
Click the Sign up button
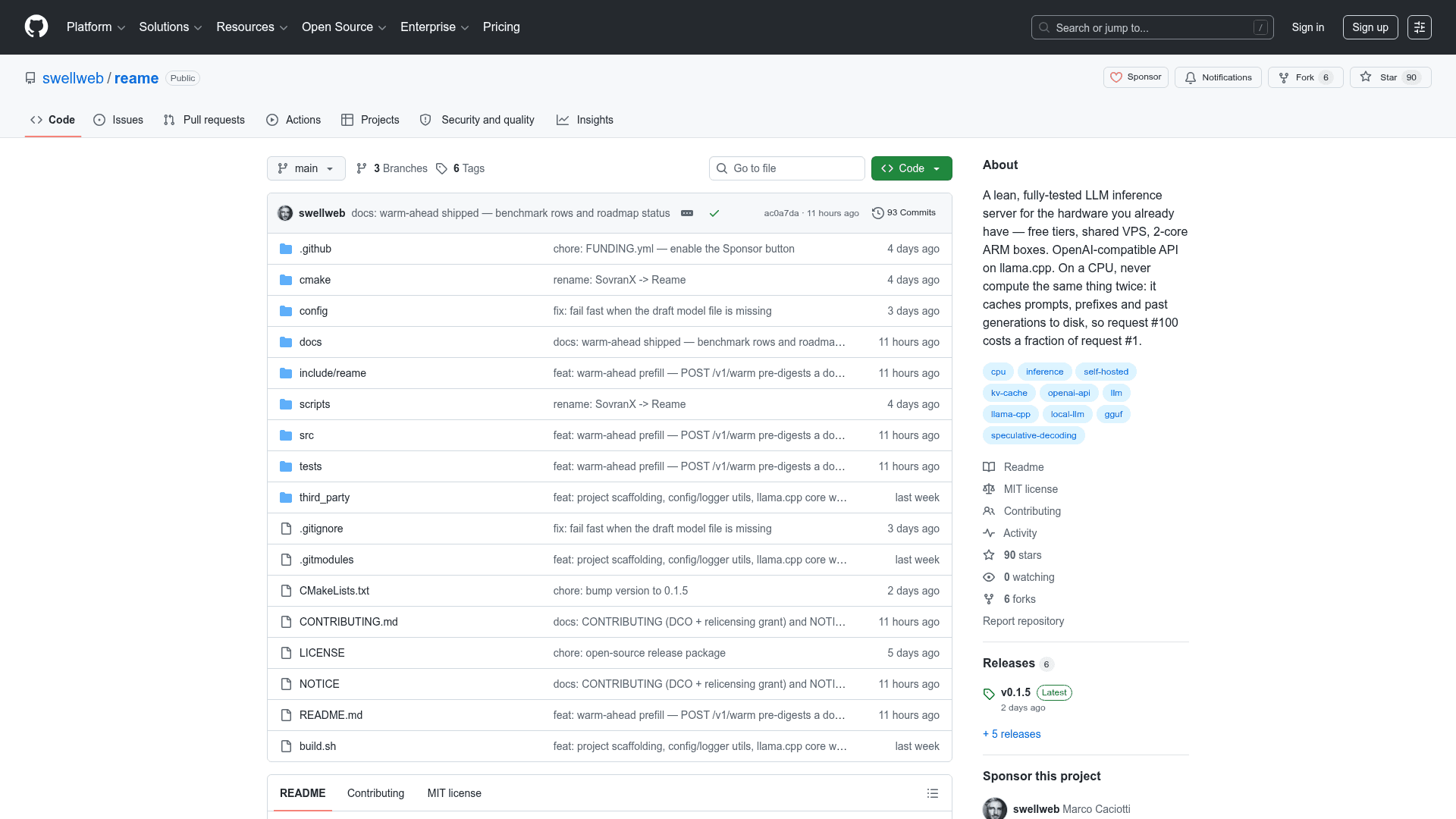[x=1370, y=27]
